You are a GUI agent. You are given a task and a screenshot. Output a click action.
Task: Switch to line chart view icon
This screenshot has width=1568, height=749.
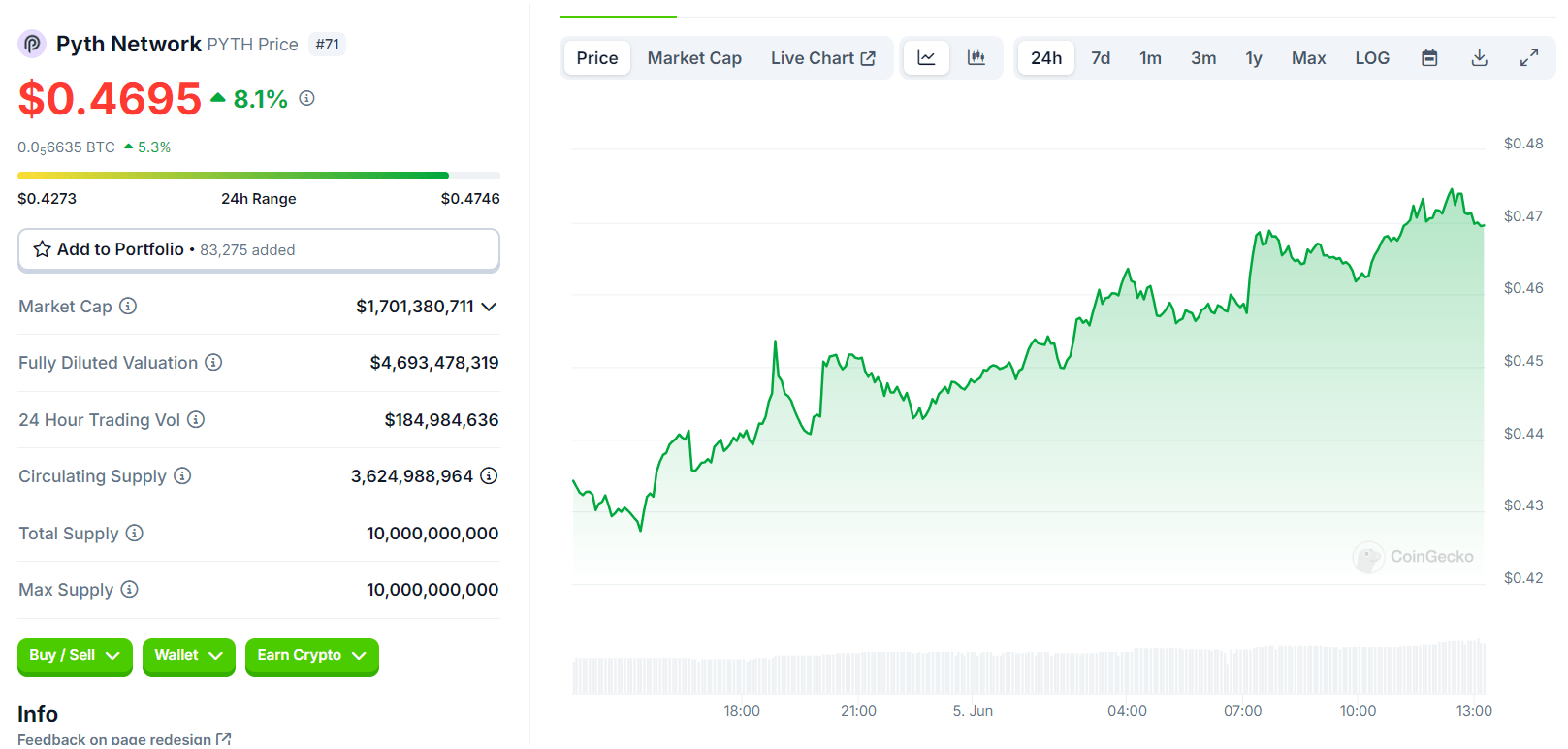(x=926, y=58)
